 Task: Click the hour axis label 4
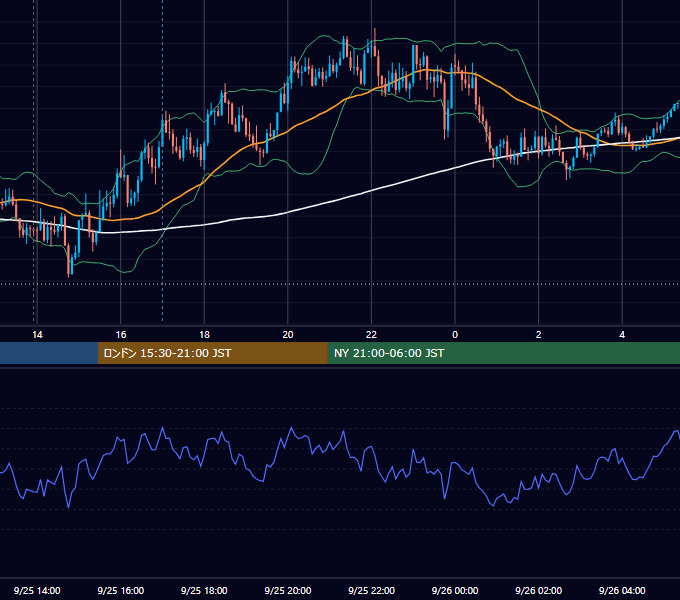(x=622, y=335)
